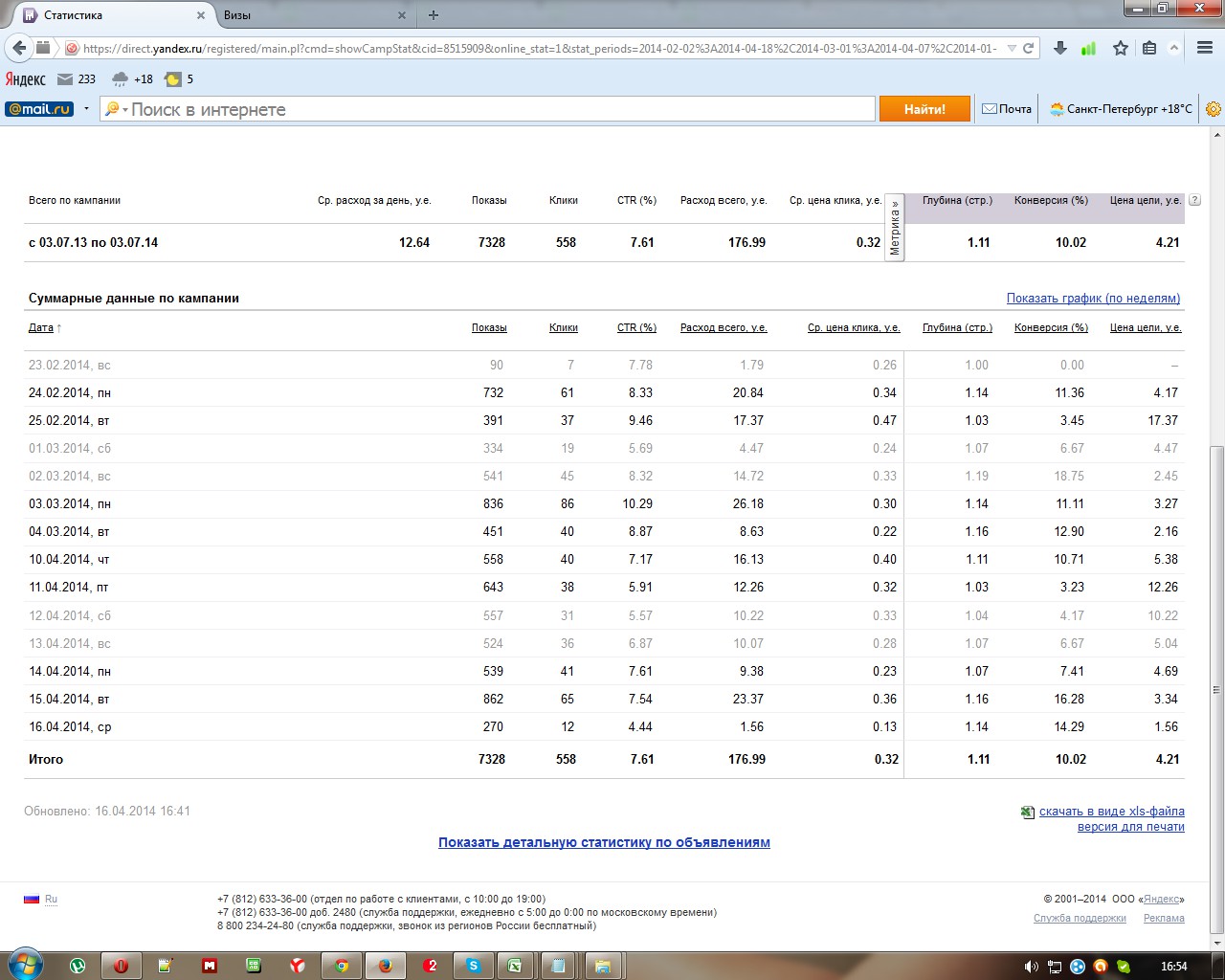
Task: Click the up chevron in the Firefox toolbar
Action: [1175, 48]
